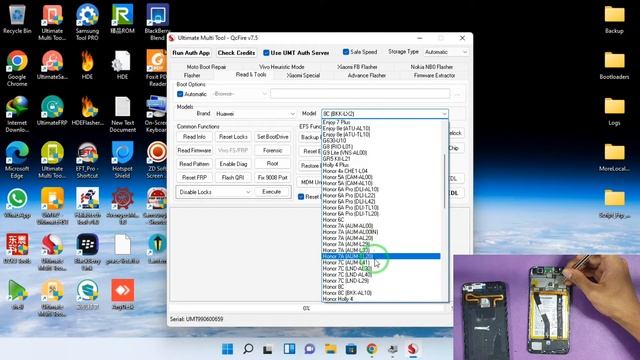Screen dimensions: 640x360
Task: Open the Browse dropdown in Boot Options
Action: click(240, 94)
